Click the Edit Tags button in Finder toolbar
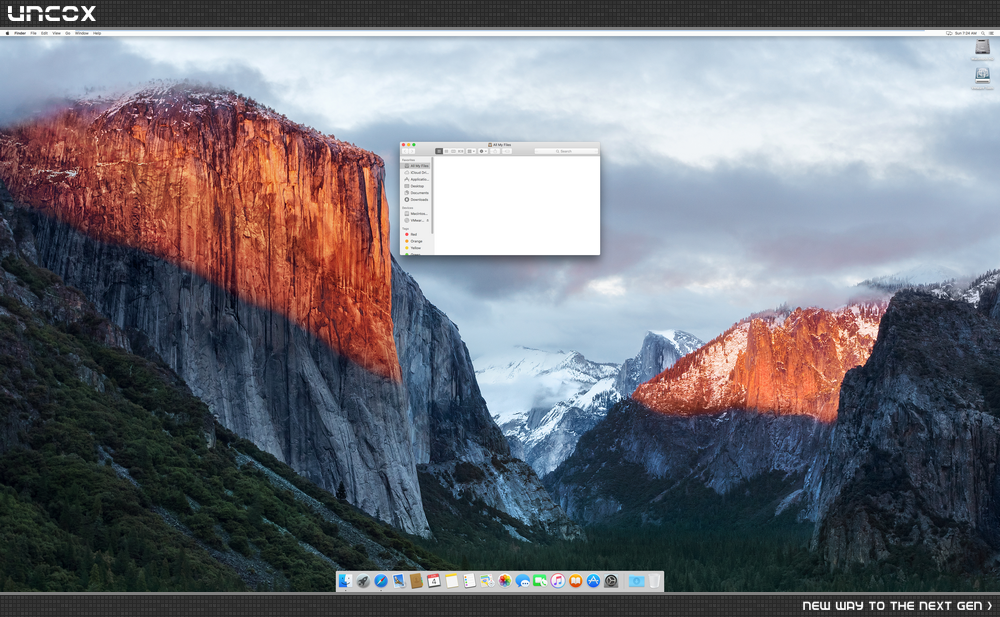1000x617 pixels. coord(507,151)
